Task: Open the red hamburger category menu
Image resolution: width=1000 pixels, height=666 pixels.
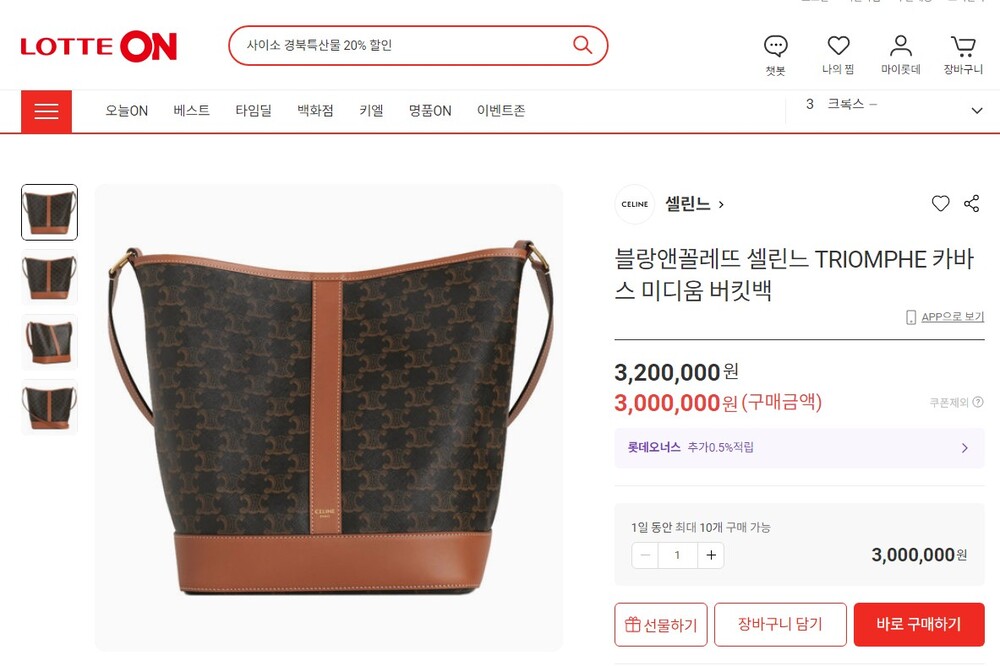Action: coord(47,111)
